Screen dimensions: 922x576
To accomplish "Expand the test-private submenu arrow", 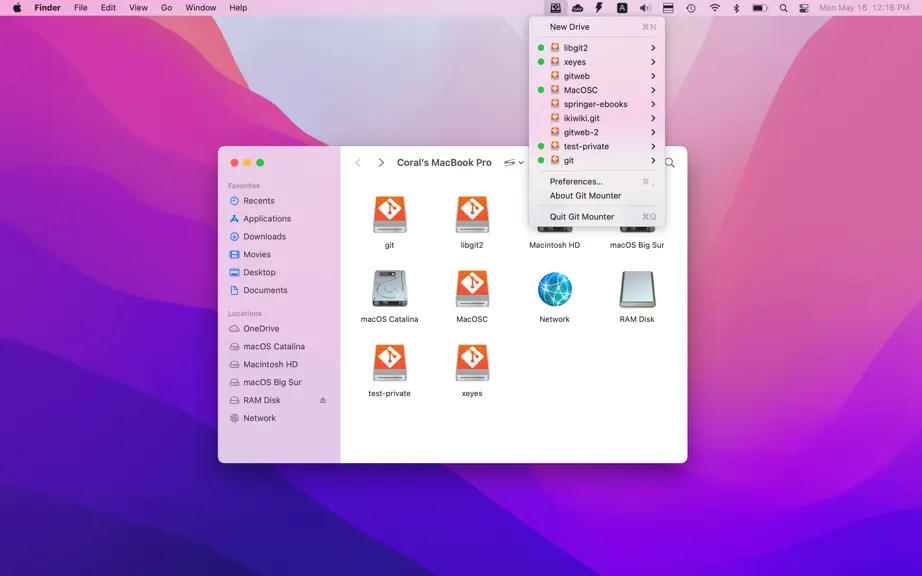I will [653, 147].
